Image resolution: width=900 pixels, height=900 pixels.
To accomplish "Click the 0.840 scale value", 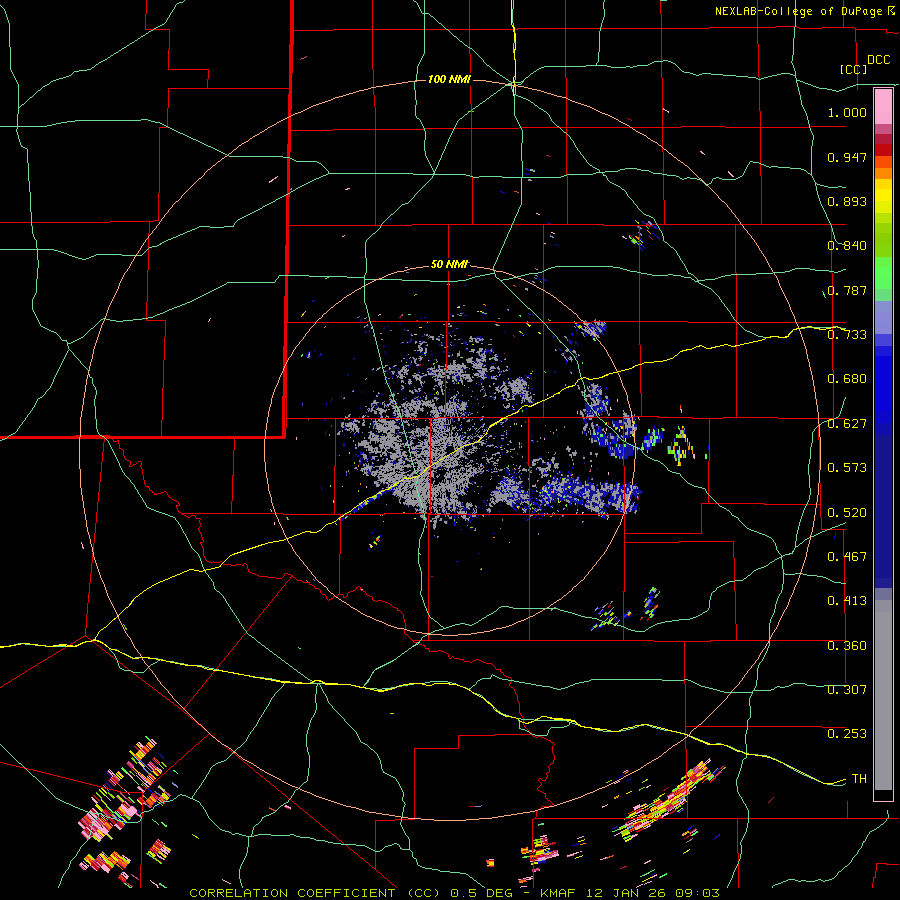I will click(847, 246).
